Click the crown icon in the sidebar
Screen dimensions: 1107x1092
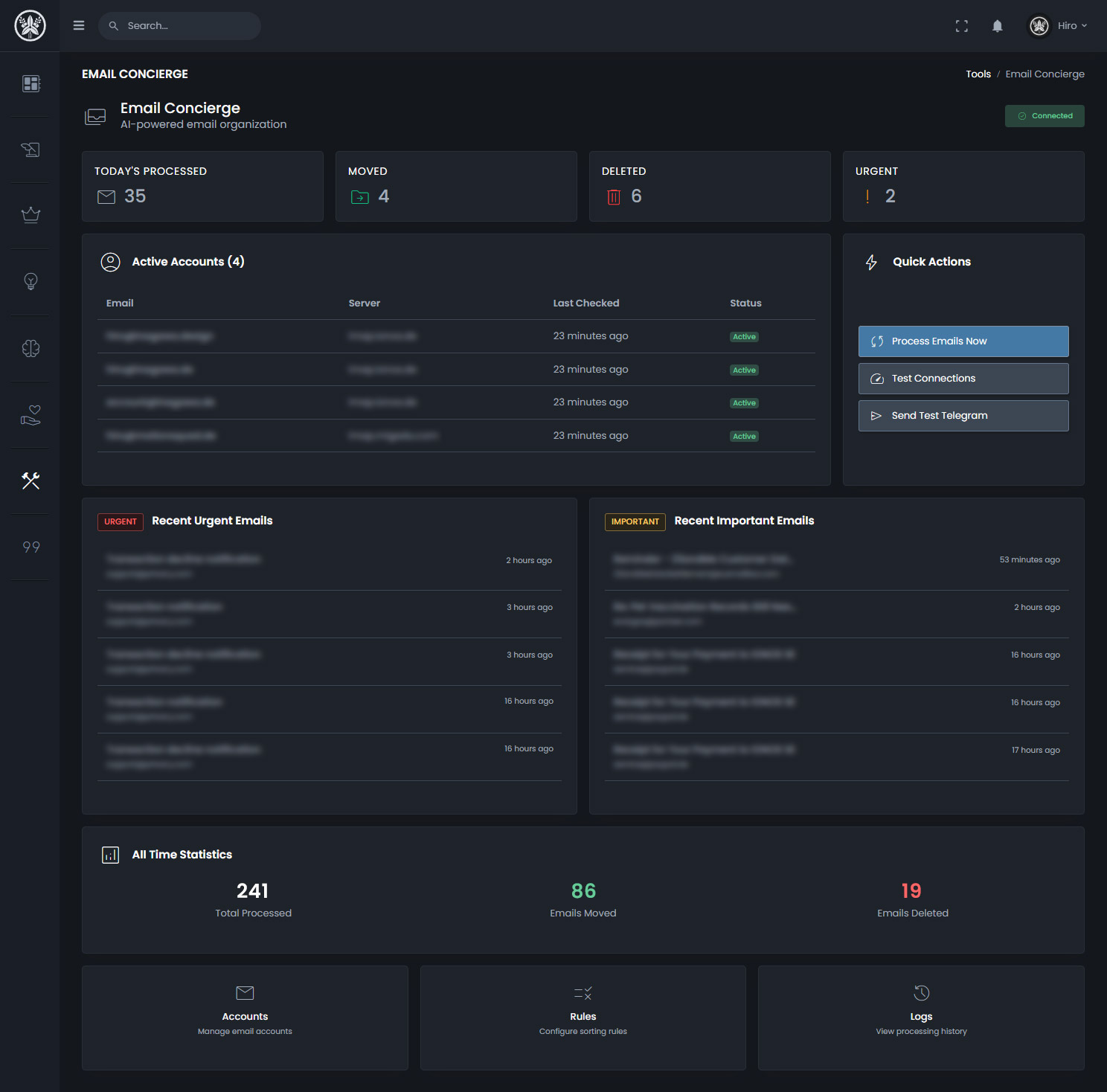pos(30,215)
